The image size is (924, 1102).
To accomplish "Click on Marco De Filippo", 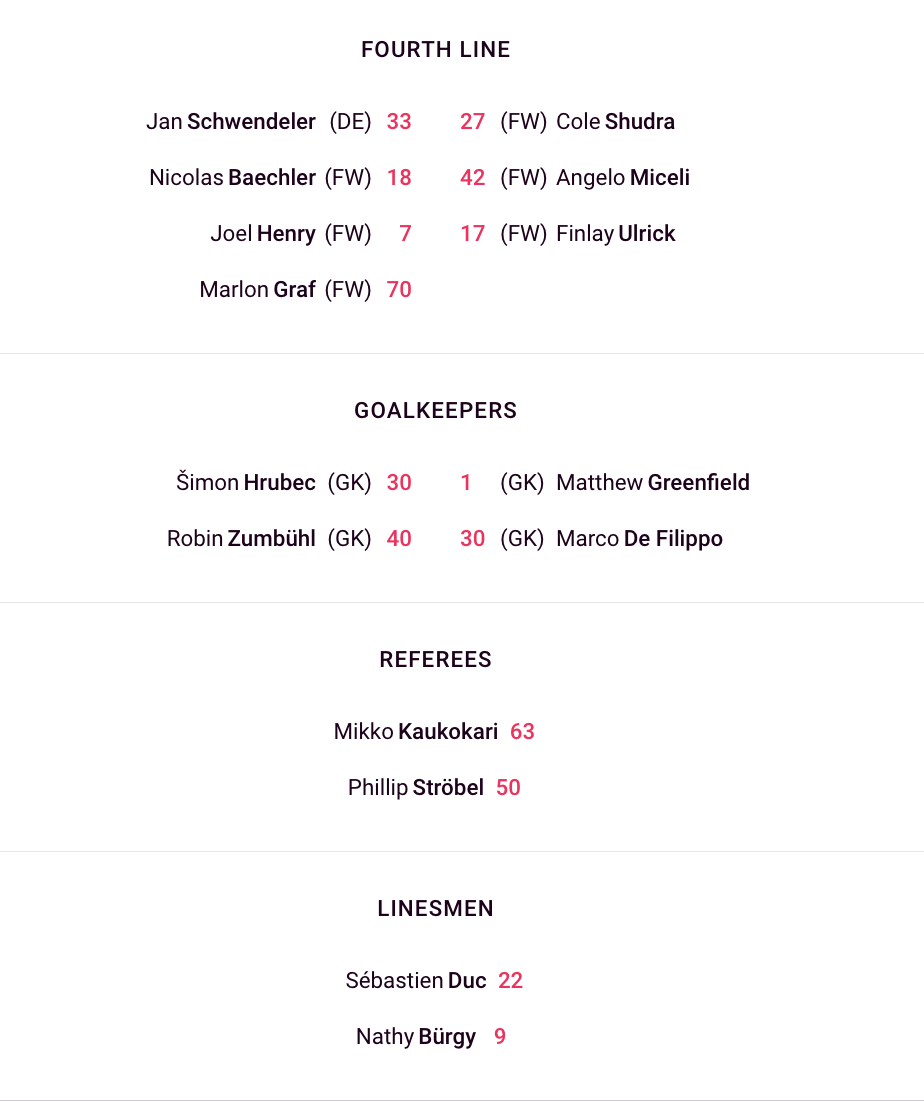I will (639, 539).
